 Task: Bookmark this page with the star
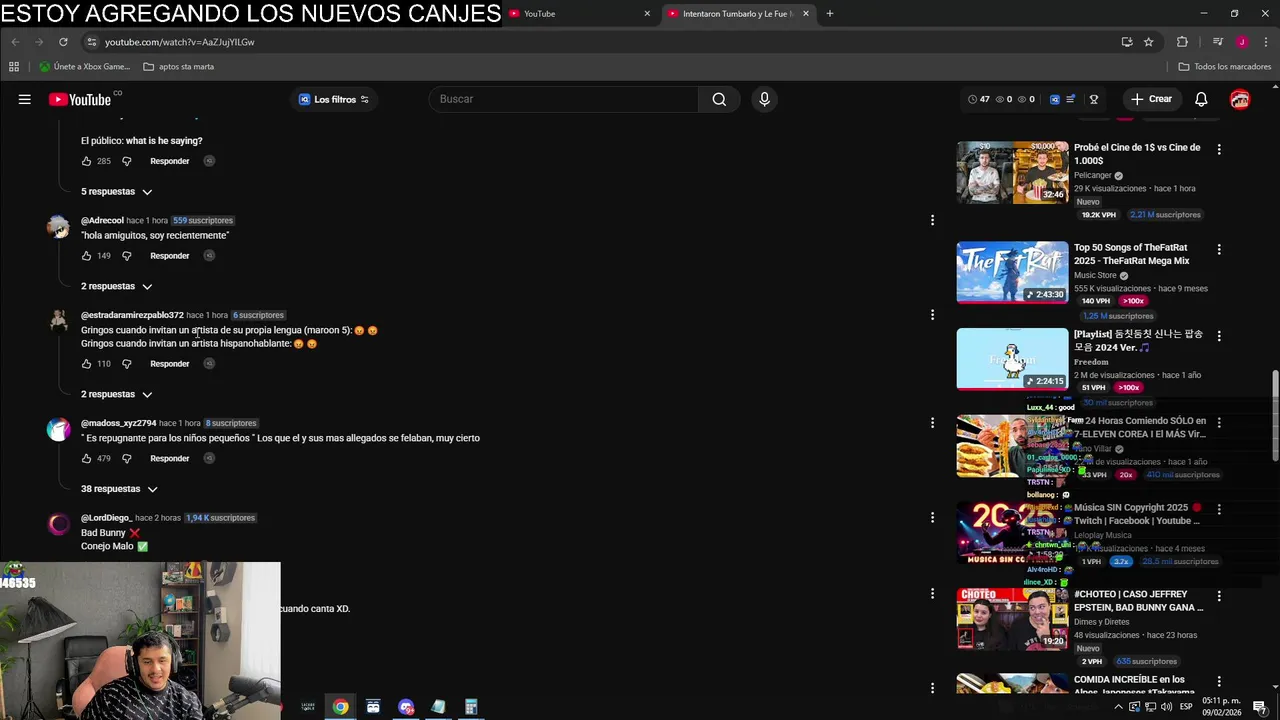click(x=1149, y=42)
